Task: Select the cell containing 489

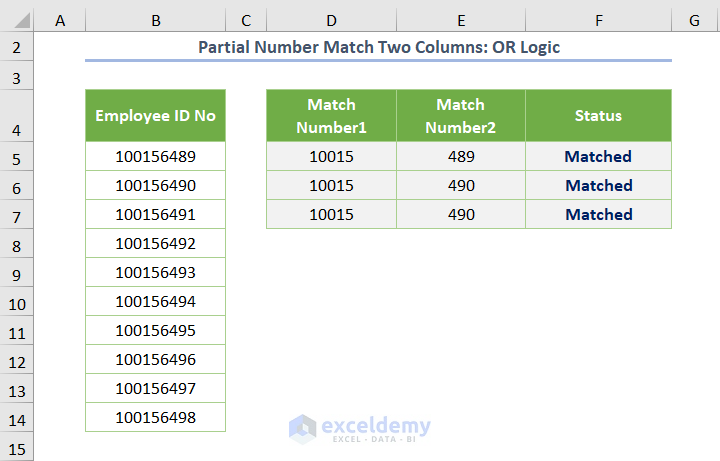Action: [461, 157]
